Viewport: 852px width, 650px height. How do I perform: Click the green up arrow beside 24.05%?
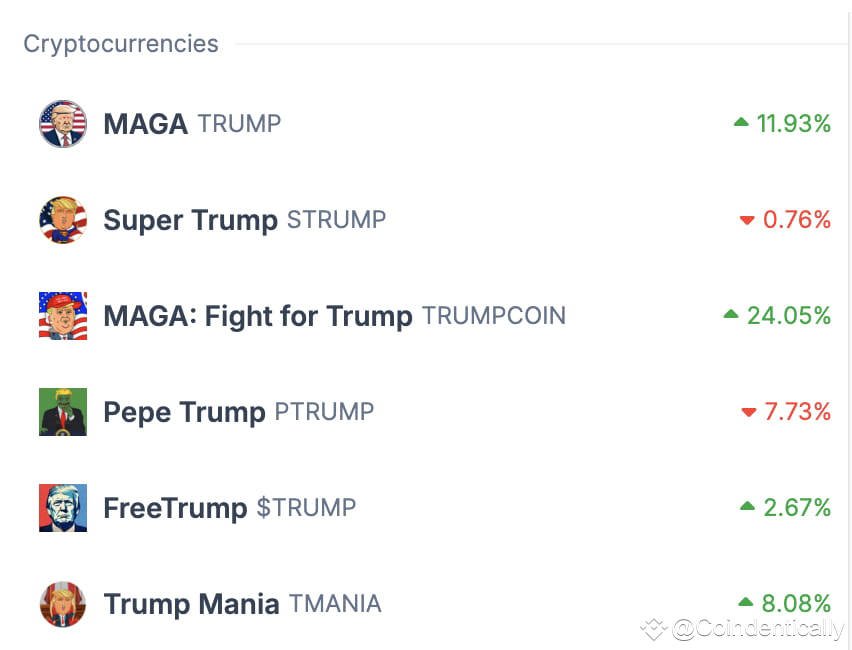click(x=731, y=314)
